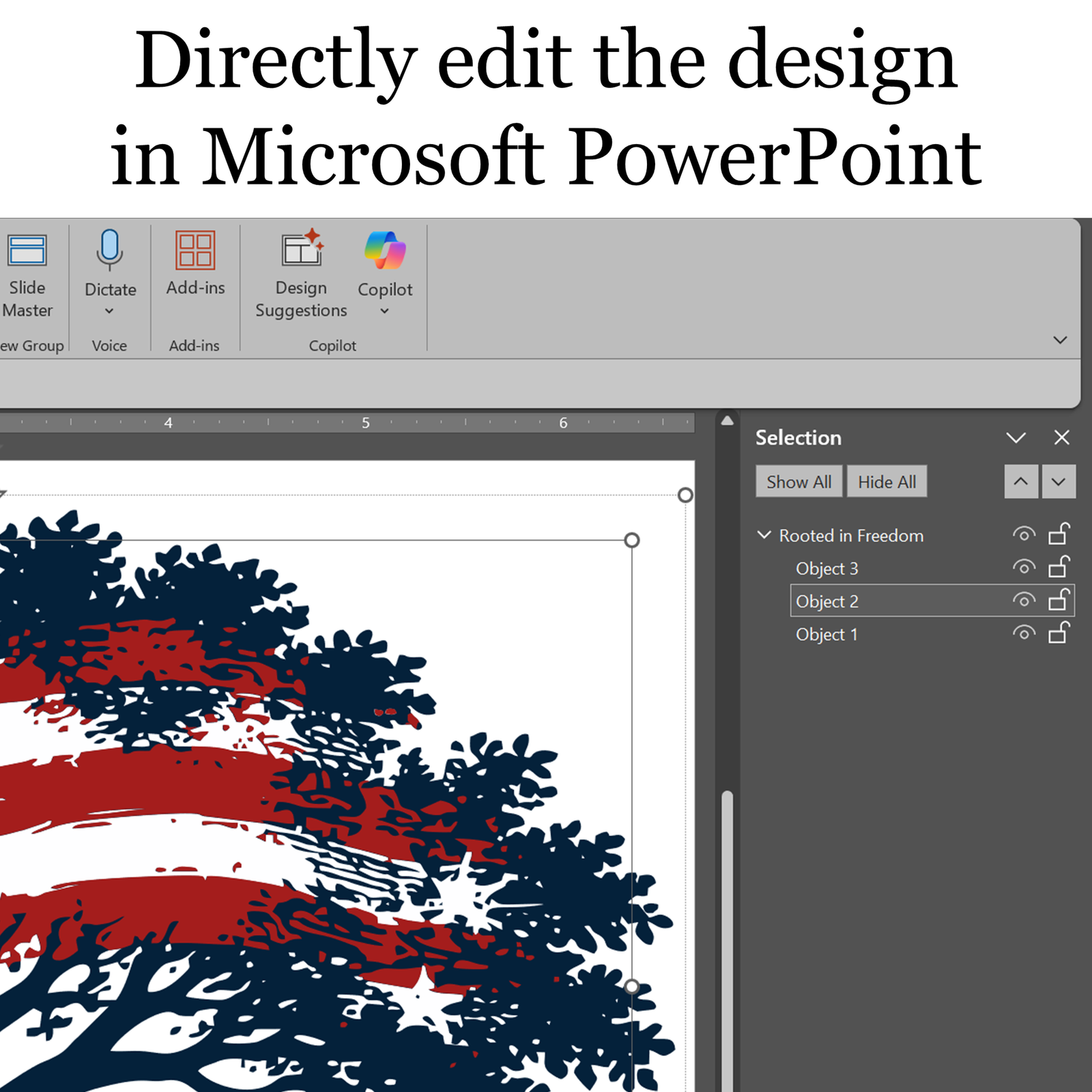Image resolution: width=1092 pixels, height=1092 pixels.
Task: Open the Add-ins gallery
Action: [195, 263]
